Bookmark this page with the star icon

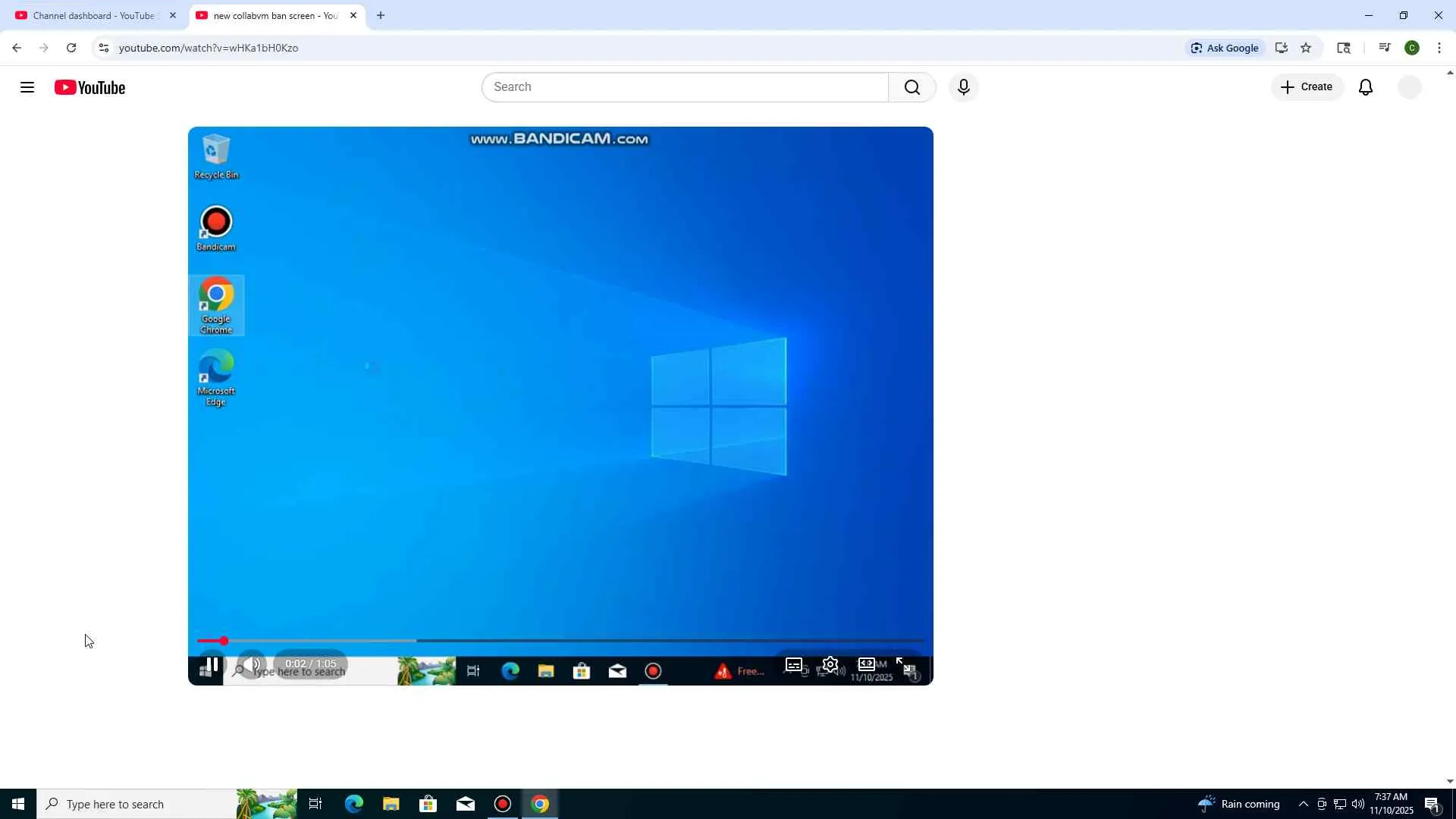point(1306,48)
